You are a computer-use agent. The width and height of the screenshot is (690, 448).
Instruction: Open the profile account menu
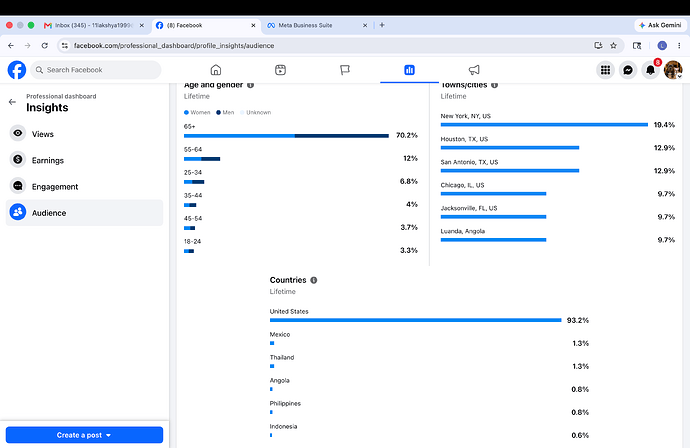click(673, 70)
